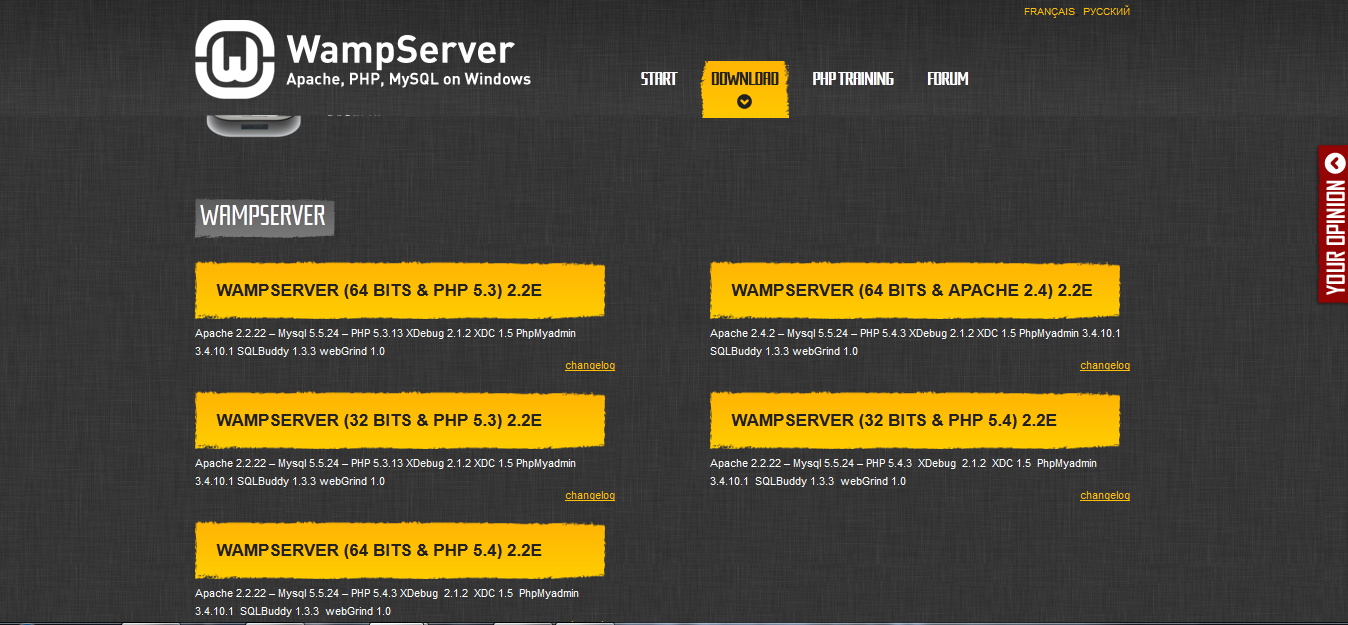This screenshot has width=1348, height=625.
Task: Go to the PHP Training page
Action: tap(852, 79)
